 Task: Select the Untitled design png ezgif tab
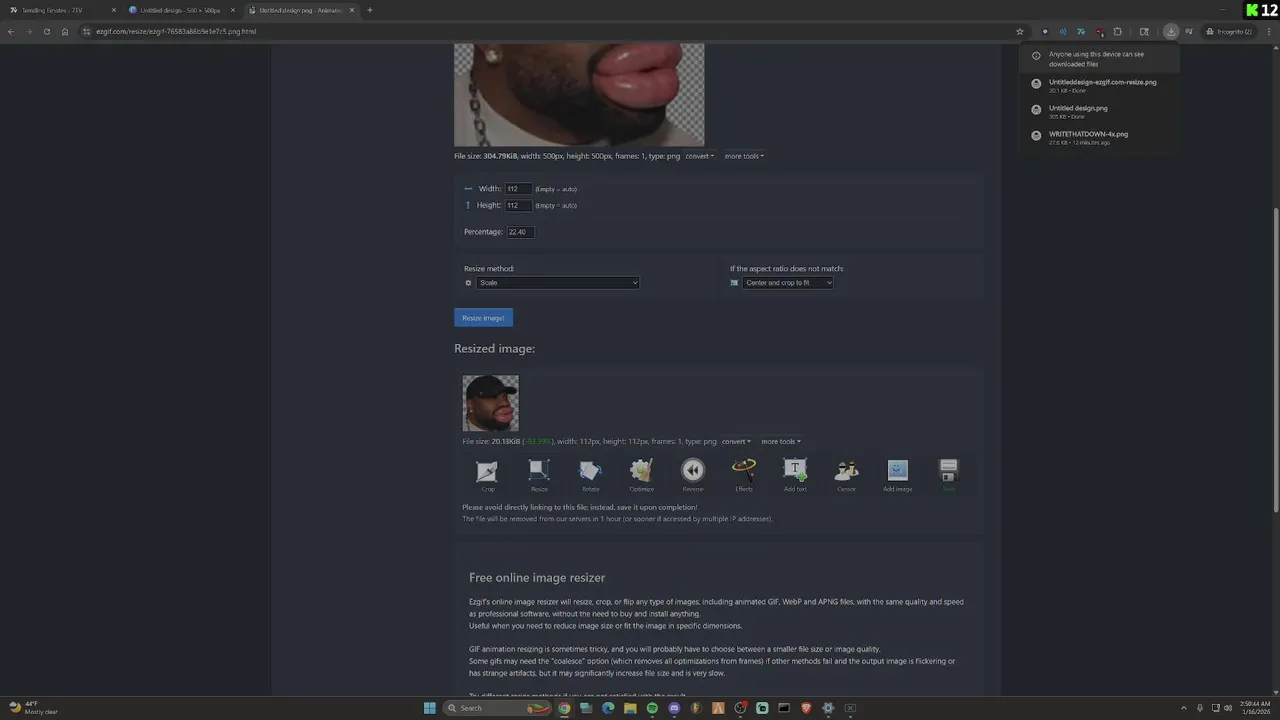300,10
